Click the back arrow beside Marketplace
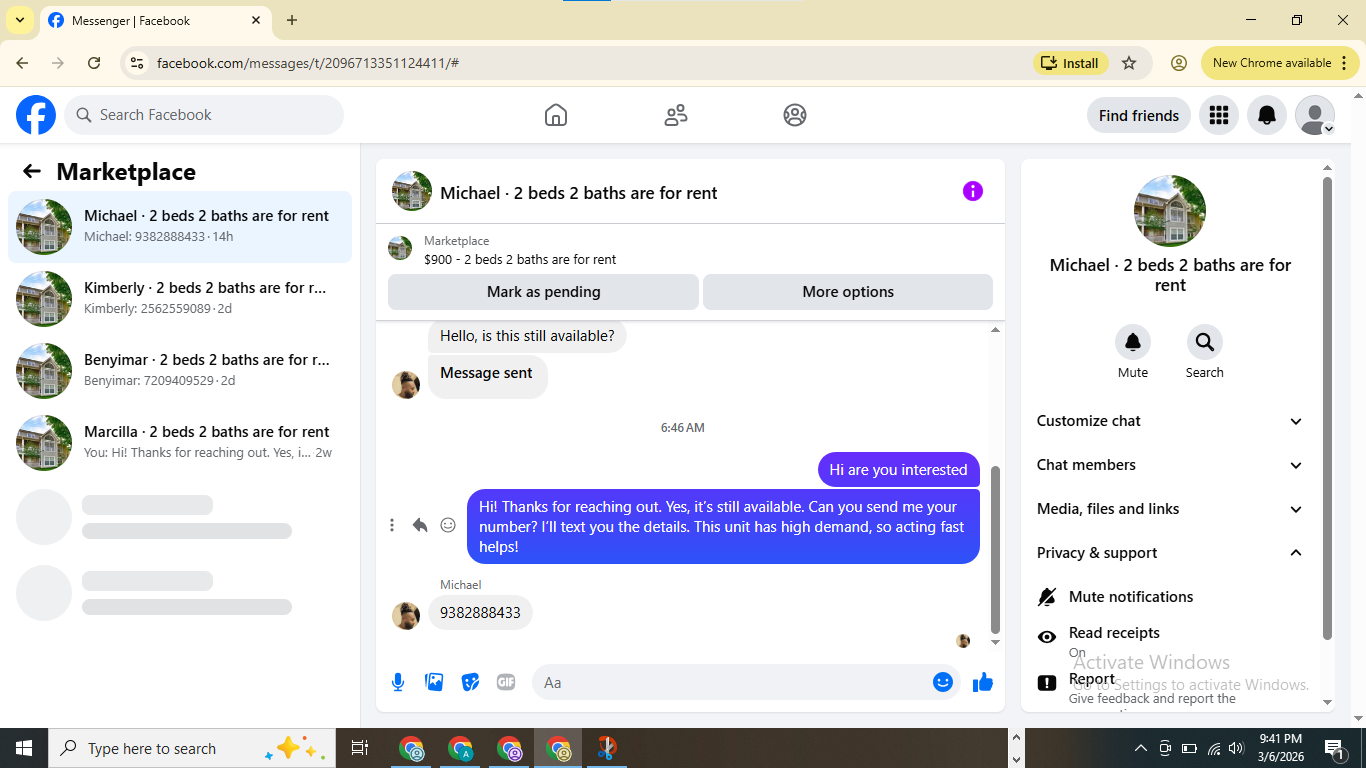Viewport: 1366px width, 768px height. click(32, 171)
